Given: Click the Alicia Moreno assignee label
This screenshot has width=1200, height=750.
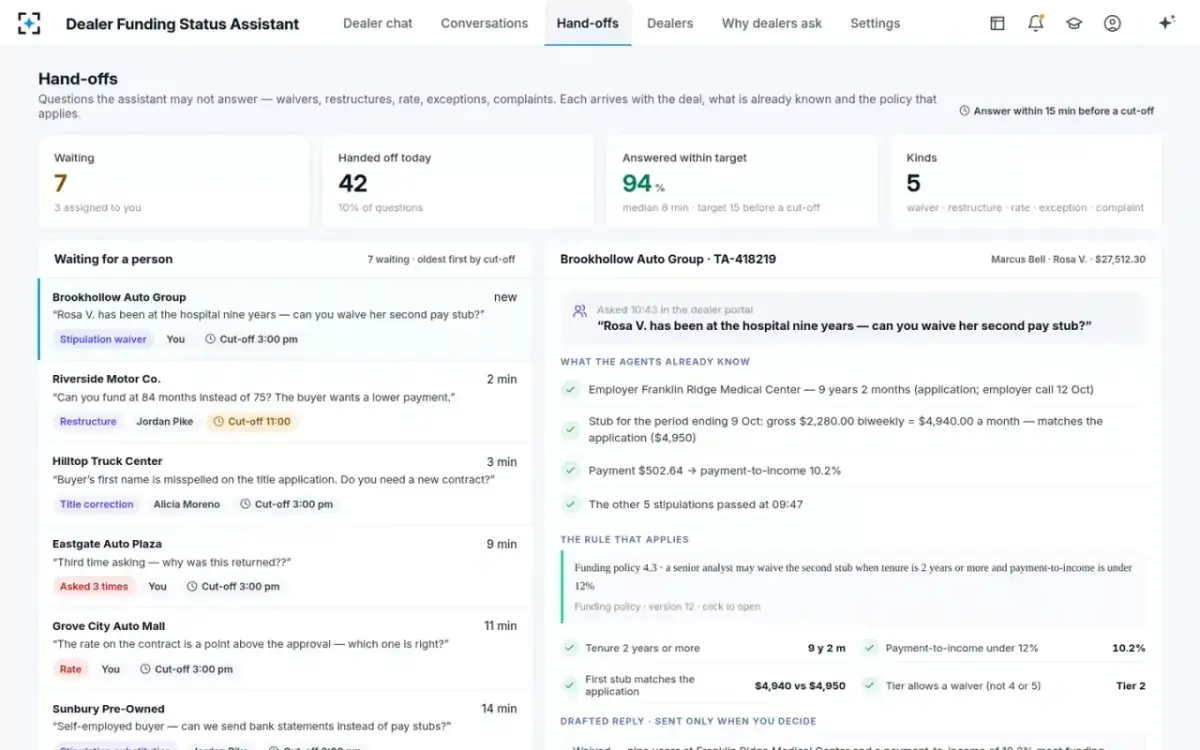Looking at the screenshot, I should click(187, 504).
